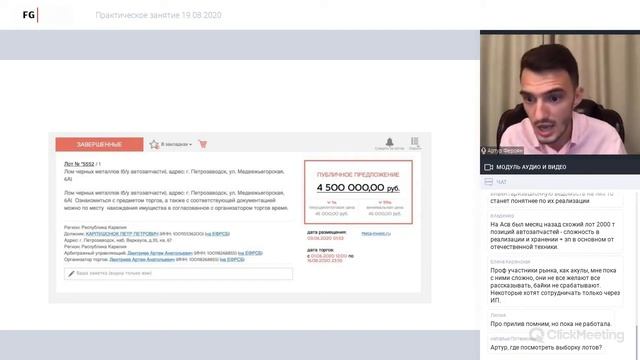The image size is (640, 360).
Task: Click the red shopping cart icon
Action: click(x=203, y=144)
